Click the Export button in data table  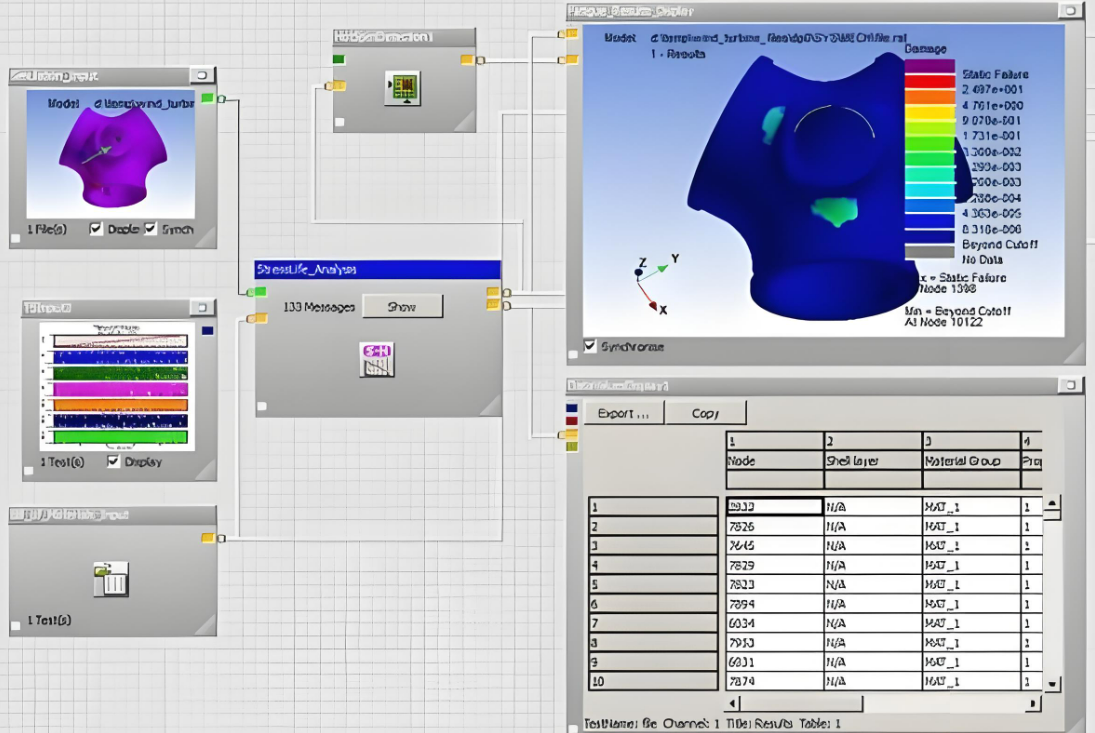point(623,413)
